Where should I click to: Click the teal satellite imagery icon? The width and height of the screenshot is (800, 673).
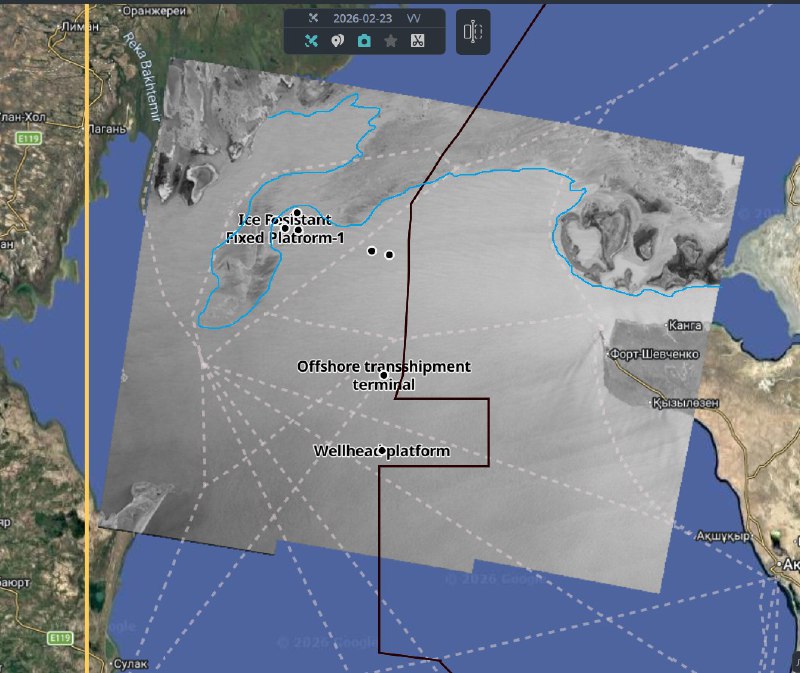point(312,41)
